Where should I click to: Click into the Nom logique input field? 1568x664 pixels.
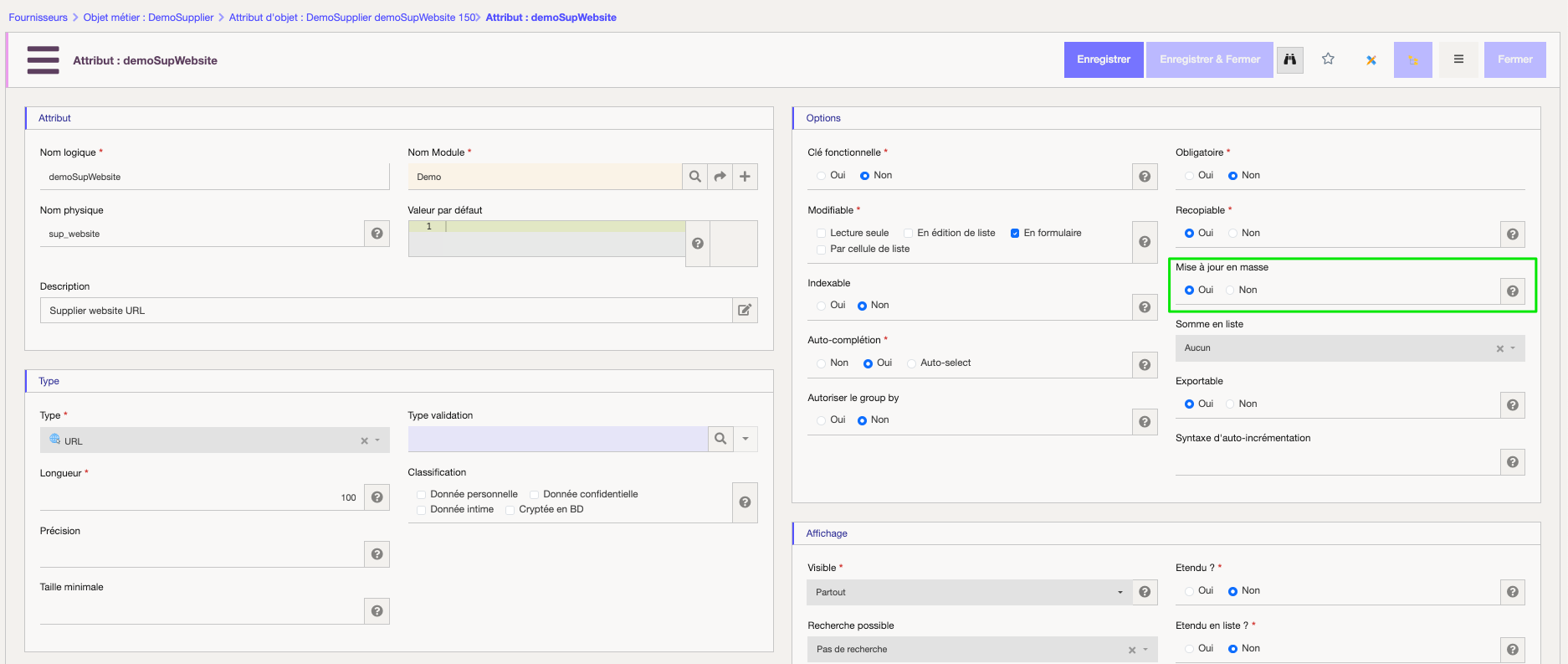214,177
